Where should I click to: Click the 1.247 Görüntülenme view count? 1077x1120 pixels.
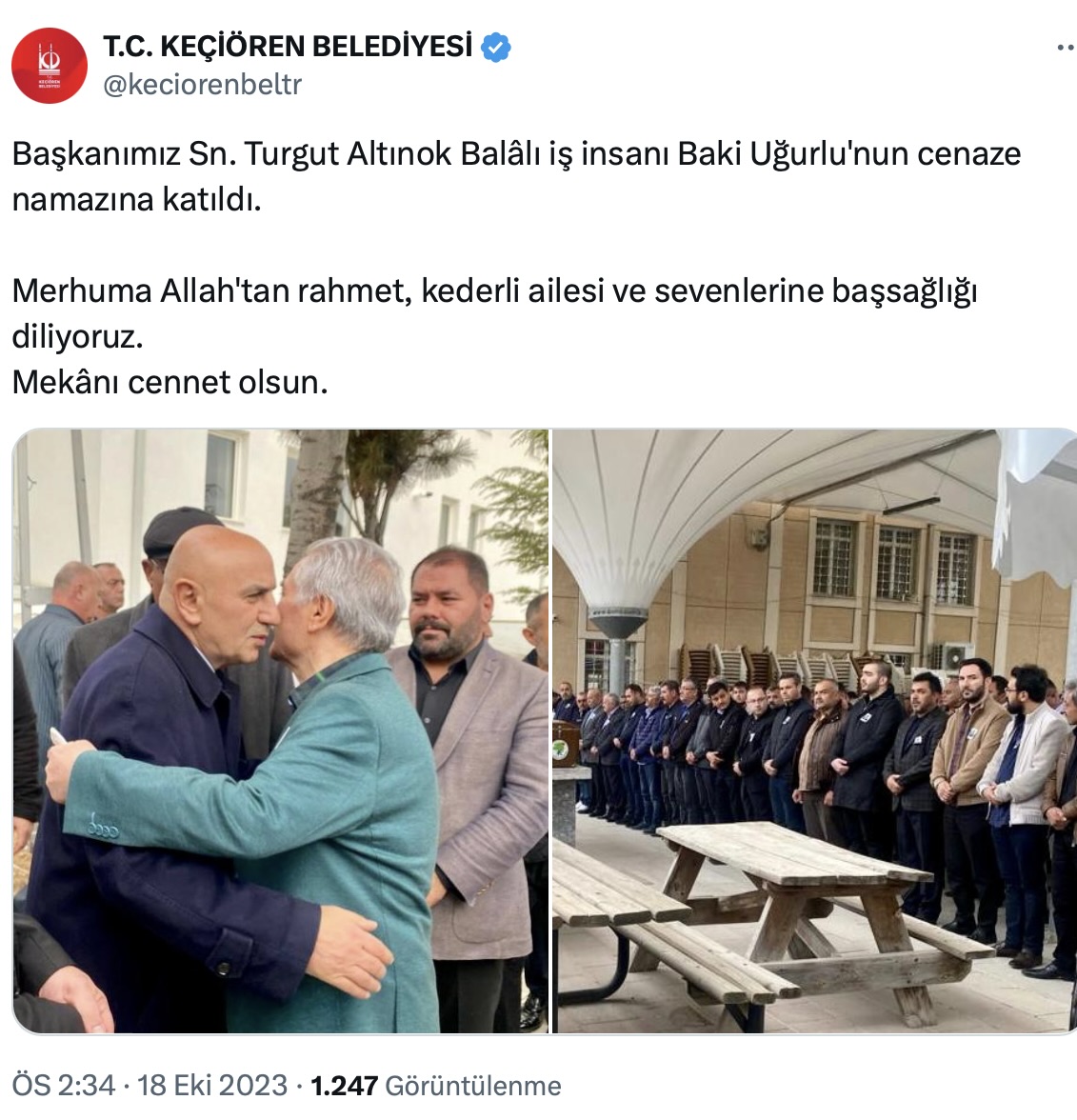pyautogui.click(x=436, y=1086)
